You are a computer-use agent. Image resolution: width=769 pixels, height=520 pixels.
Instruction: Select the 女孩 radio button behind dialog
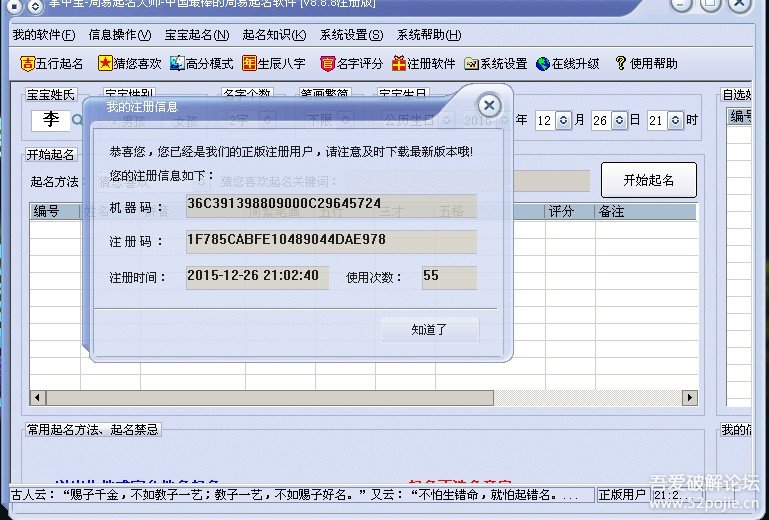(179, 121)
